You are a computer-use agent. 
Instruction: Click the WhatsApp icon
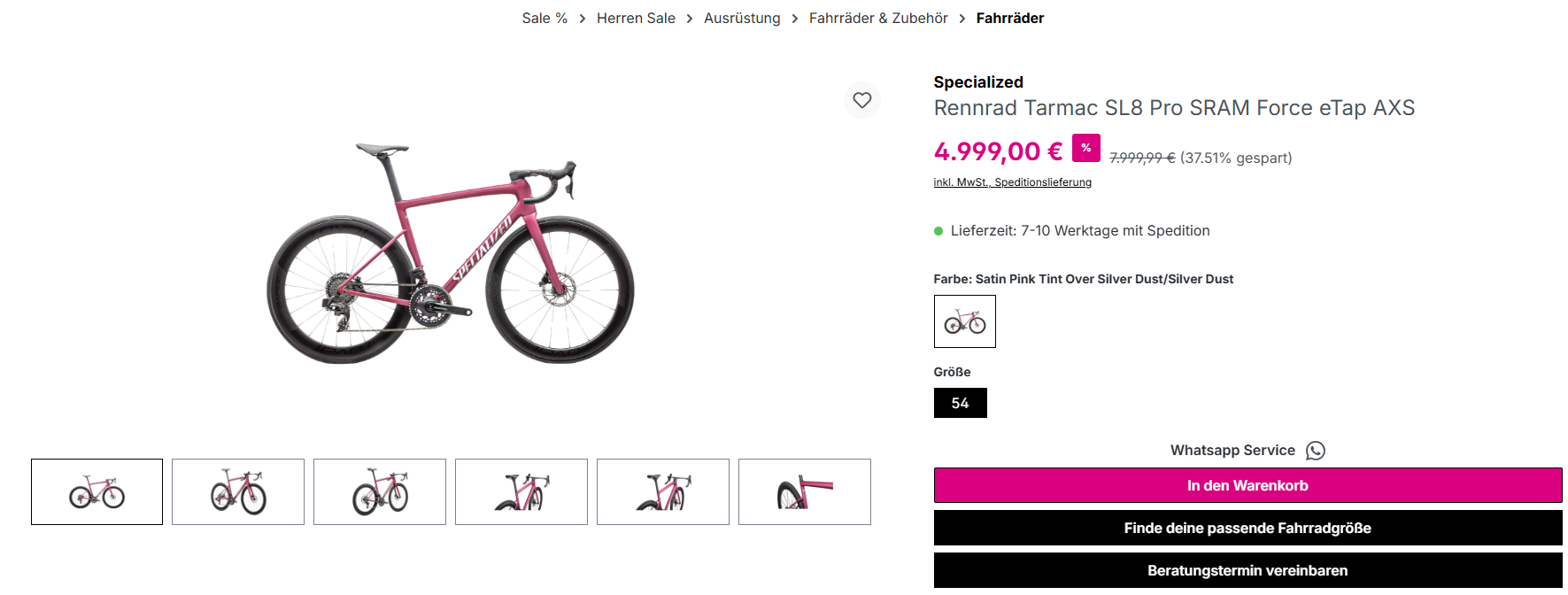coord(1316,451)
